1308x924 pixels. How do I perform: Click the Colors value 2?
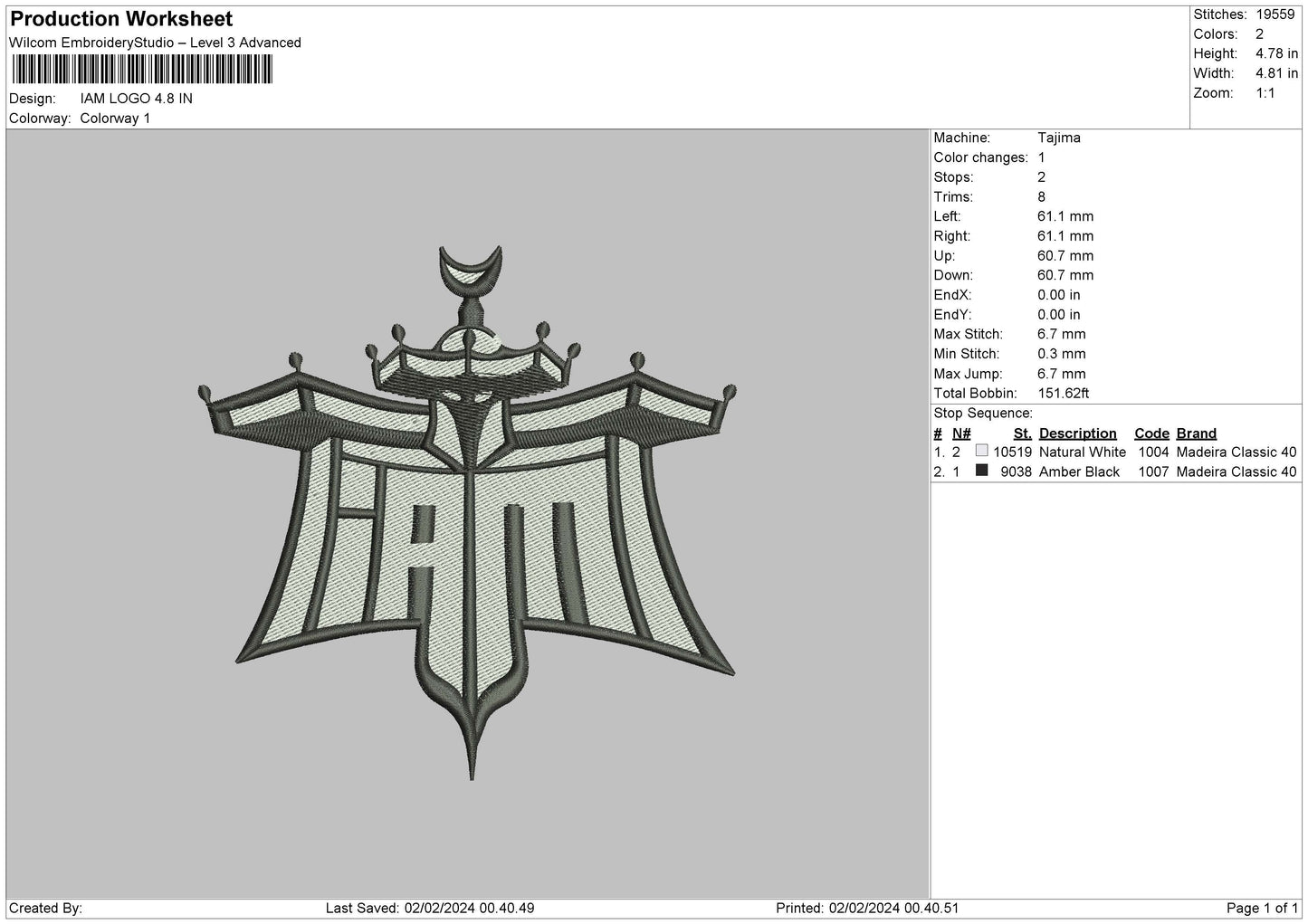[x=1259, y=34]
